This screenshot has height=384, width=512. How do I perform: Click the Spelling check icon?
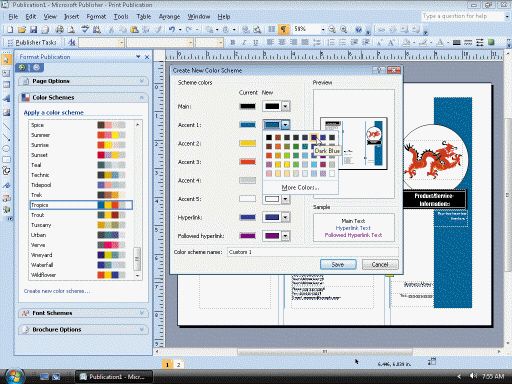(x=85, y=30)
